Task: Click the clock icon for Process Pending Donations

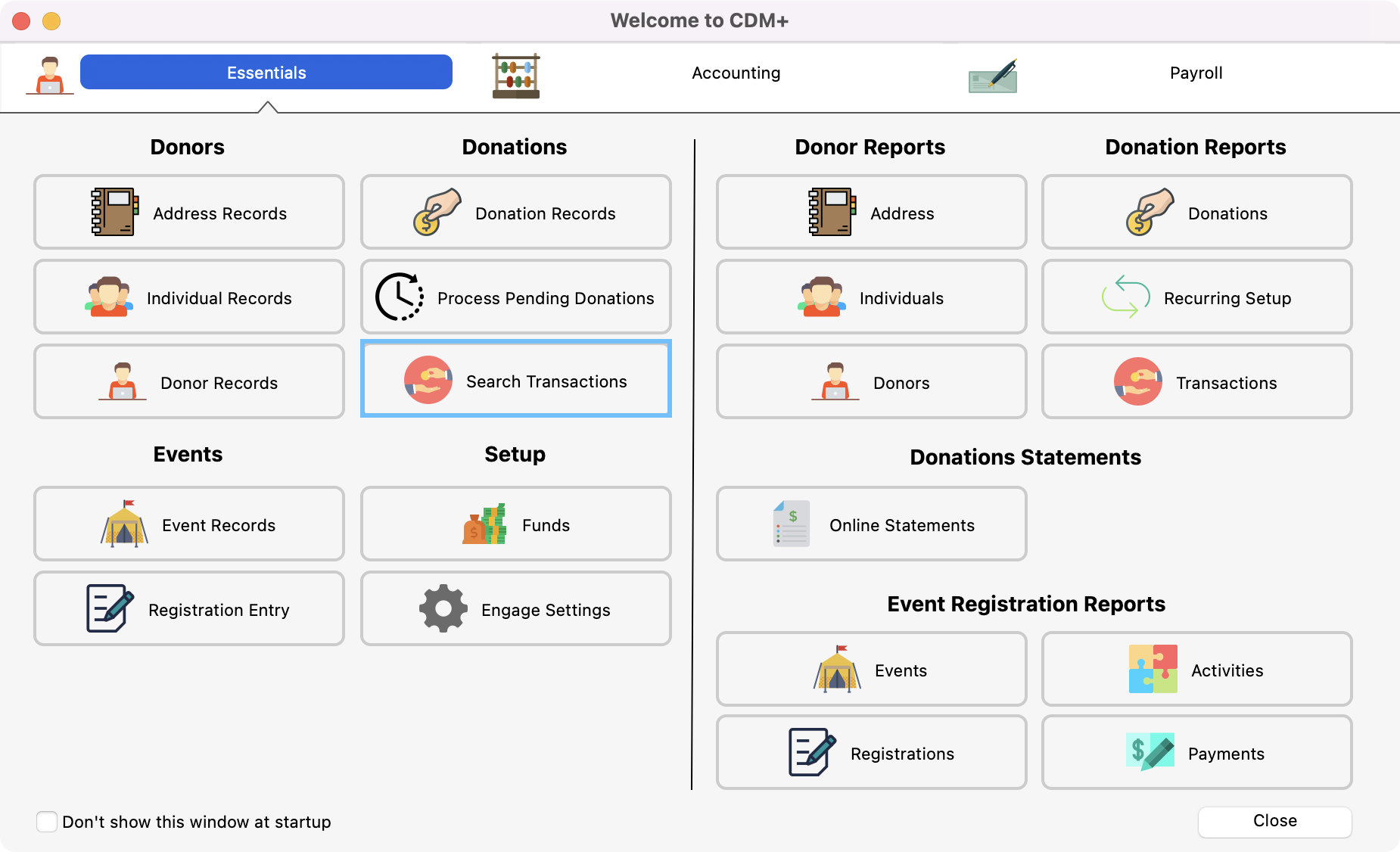Action: (399, 297)
